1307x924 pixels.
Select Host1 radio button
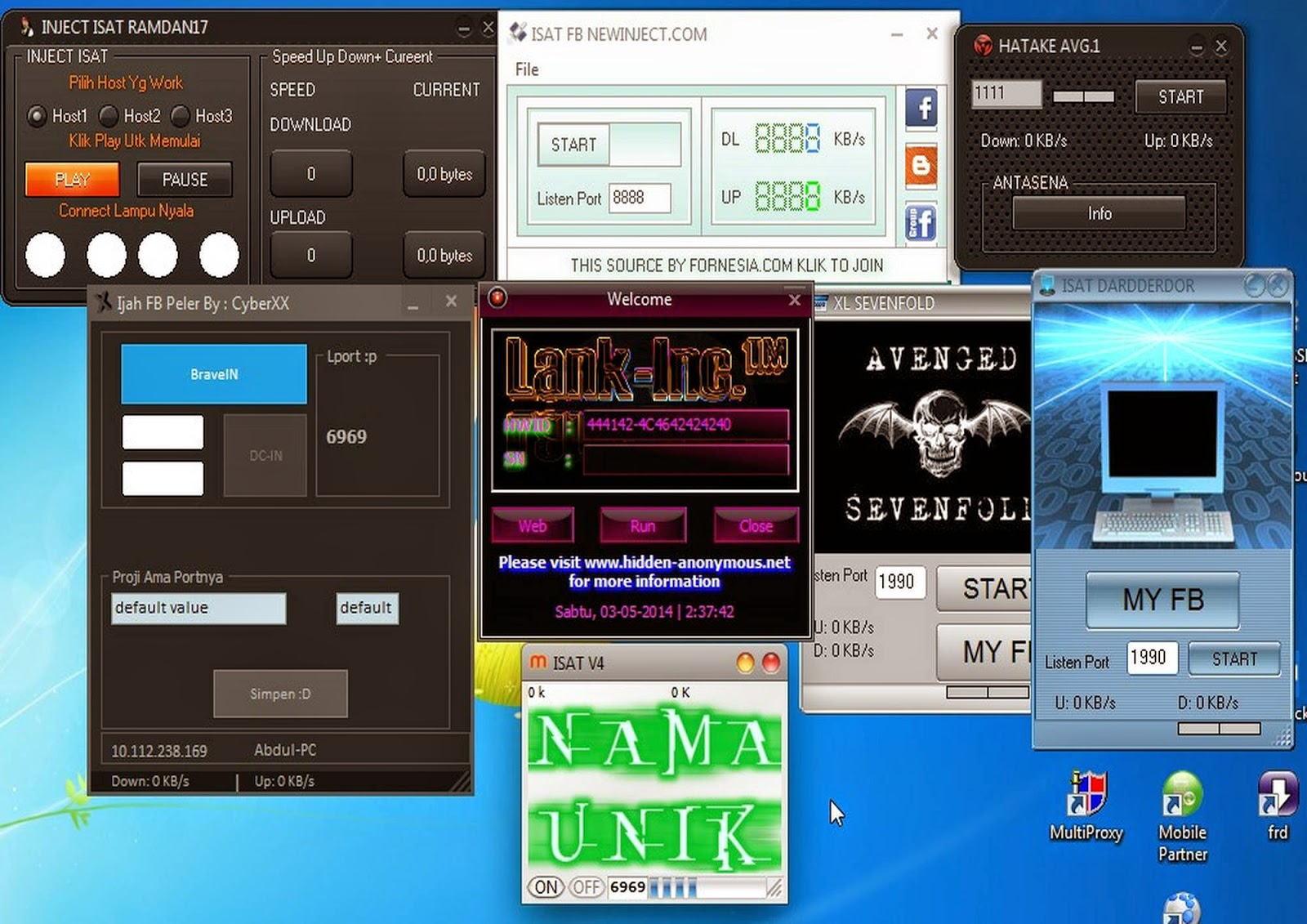tap(36, 116)
